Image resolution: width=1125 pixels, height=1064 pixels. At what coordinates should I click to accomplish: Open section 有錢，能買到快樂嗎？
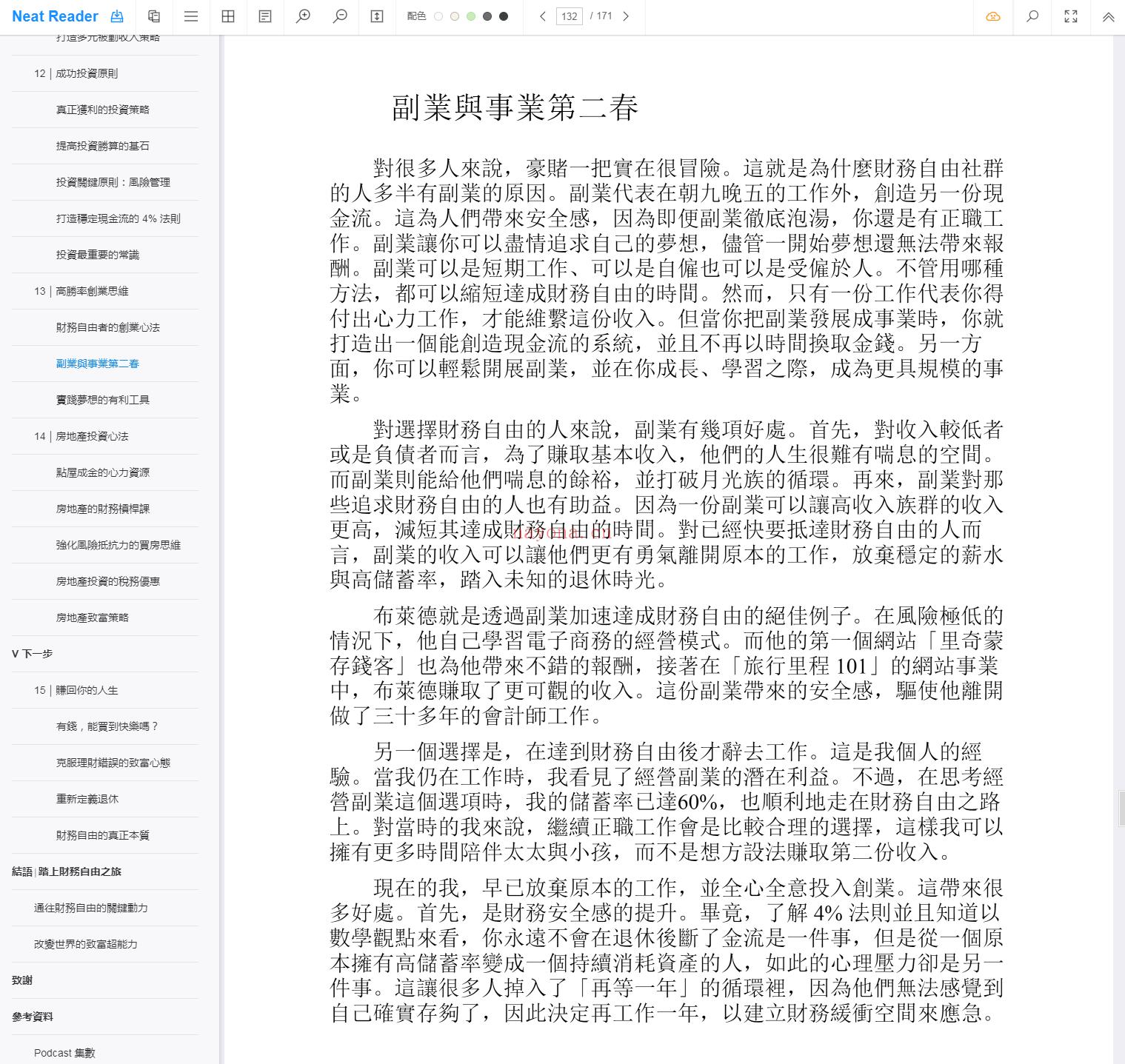pyautogui.click(x=107, y=726)
